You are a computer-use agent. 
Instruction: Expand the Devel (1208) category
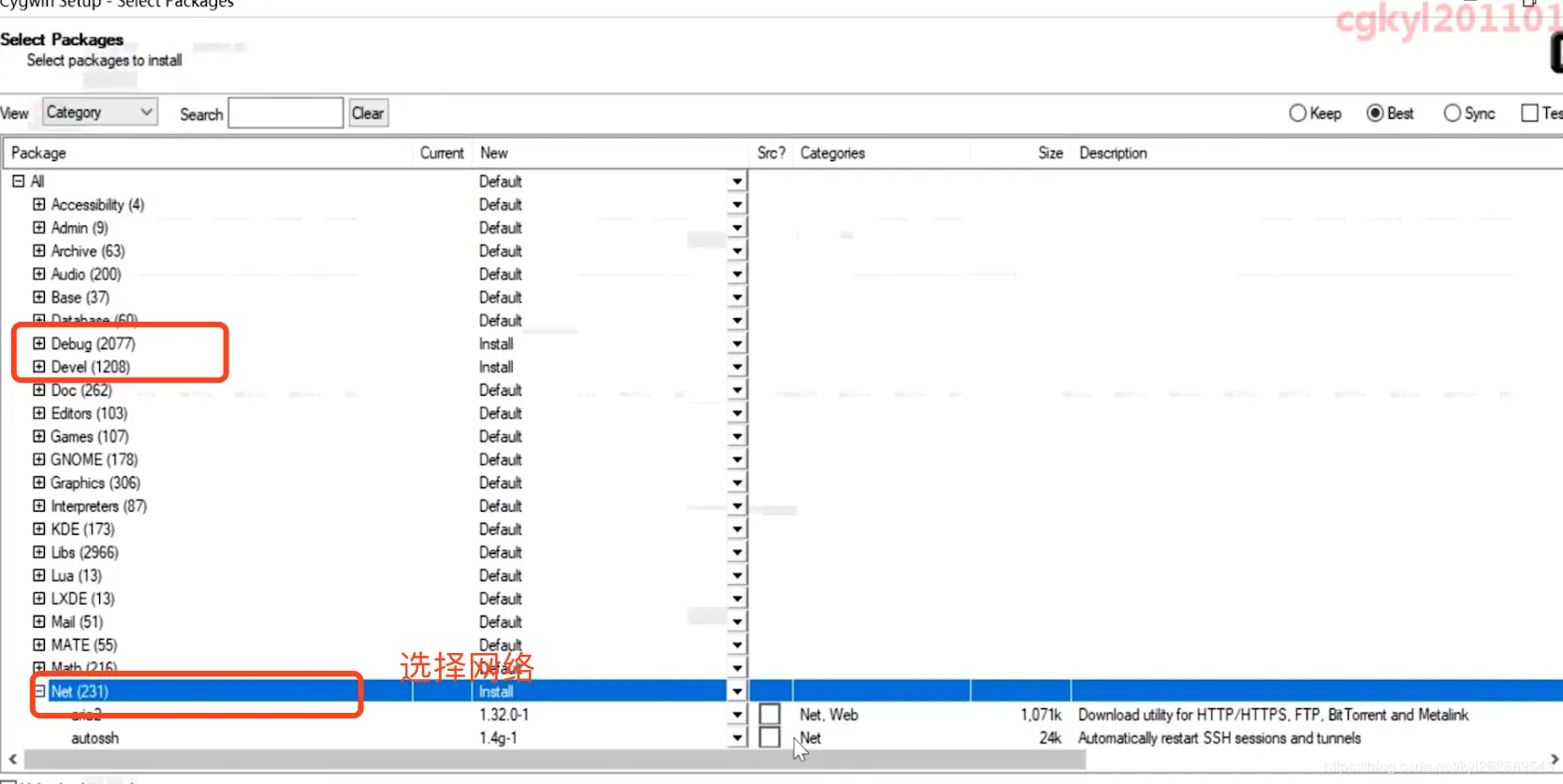tap(38, 367)
